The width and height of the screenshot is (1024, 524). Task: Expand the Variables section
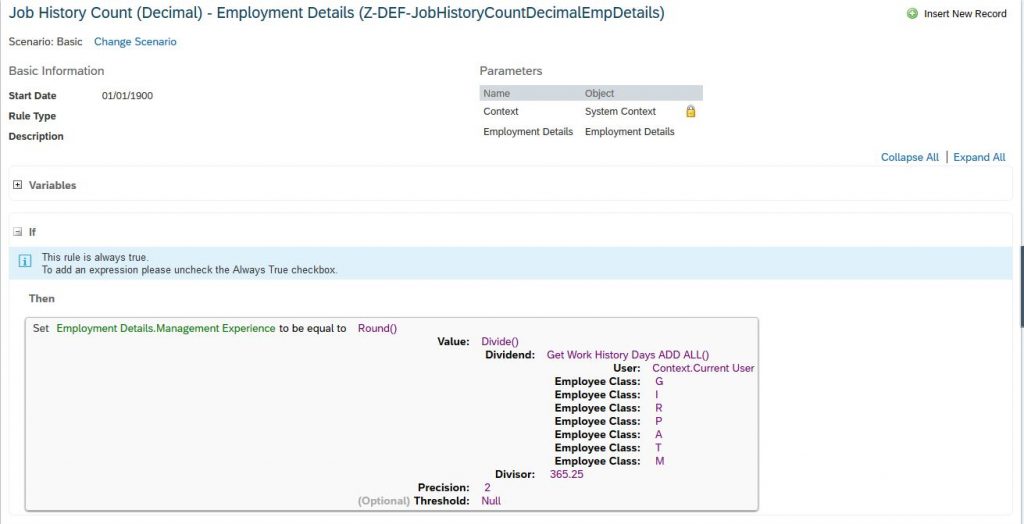click(x=18, y=185)
